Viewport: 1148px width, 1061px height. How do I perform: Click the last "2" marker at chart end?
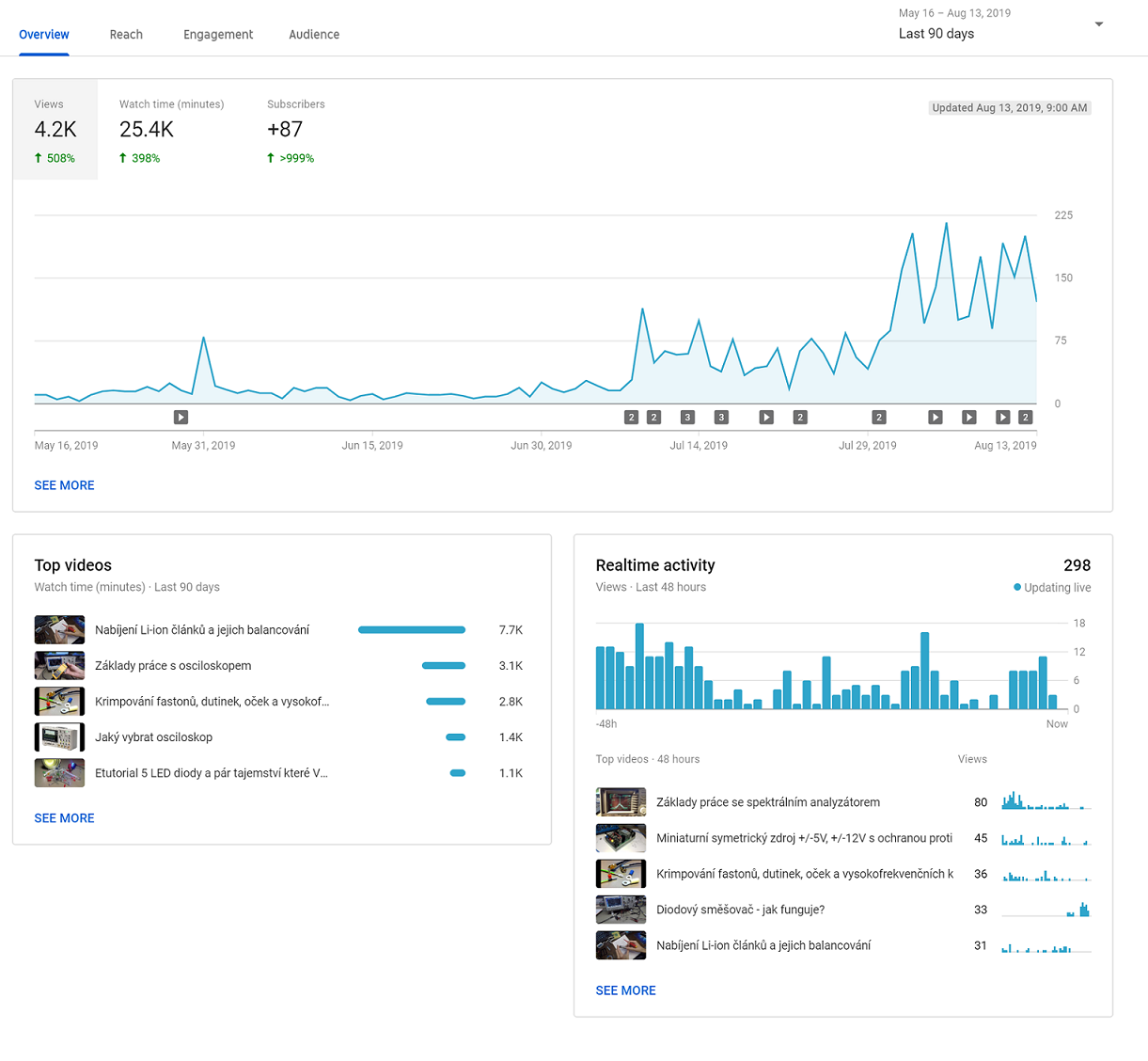point(1026,418)
